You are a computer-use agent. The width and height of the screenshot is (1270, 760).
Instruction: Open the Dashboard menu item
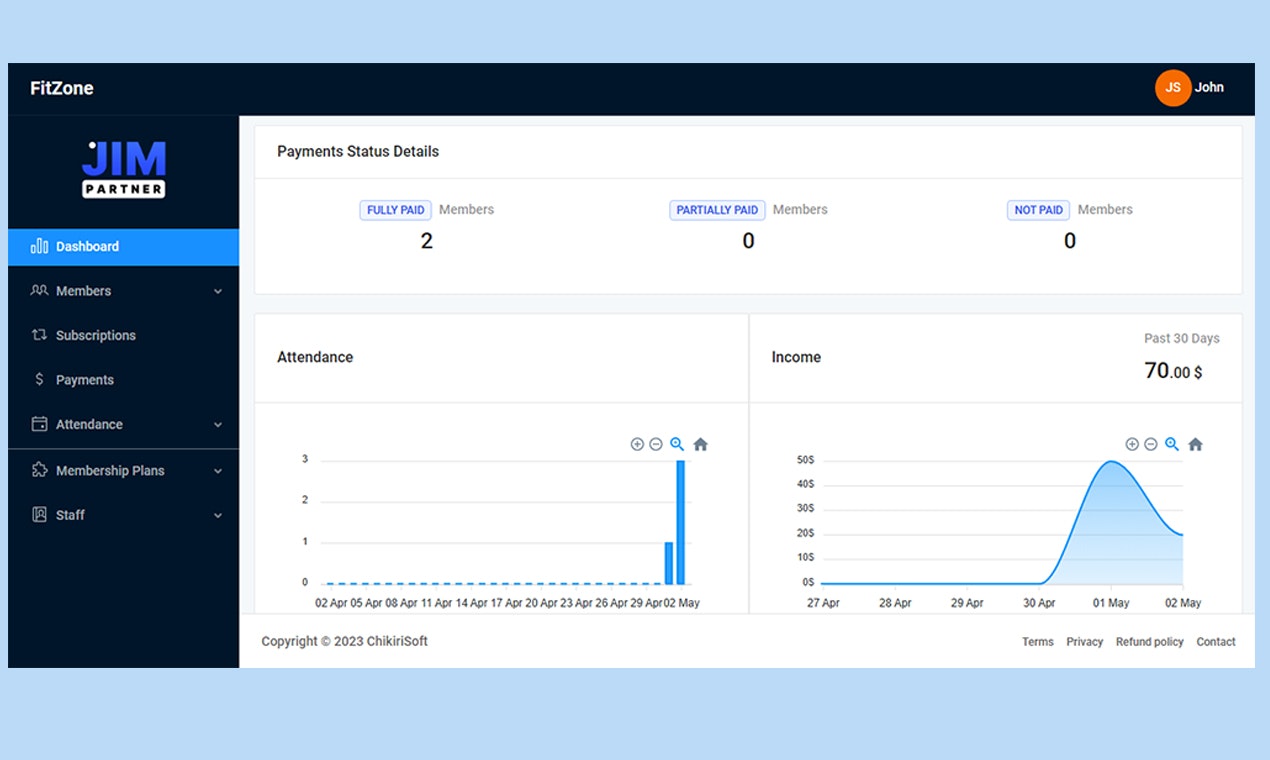pos(124,247)
